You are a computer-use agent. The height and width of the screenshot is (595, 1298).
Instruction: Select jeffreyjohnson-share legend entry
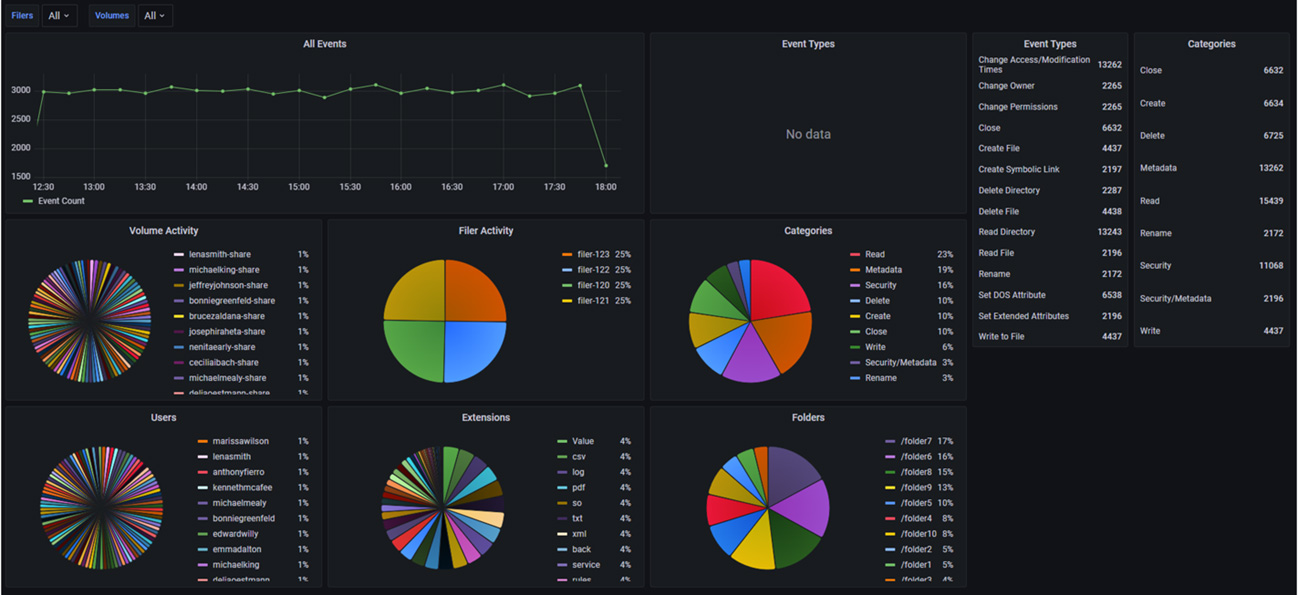pyautogui.click(x=228, y=285)
